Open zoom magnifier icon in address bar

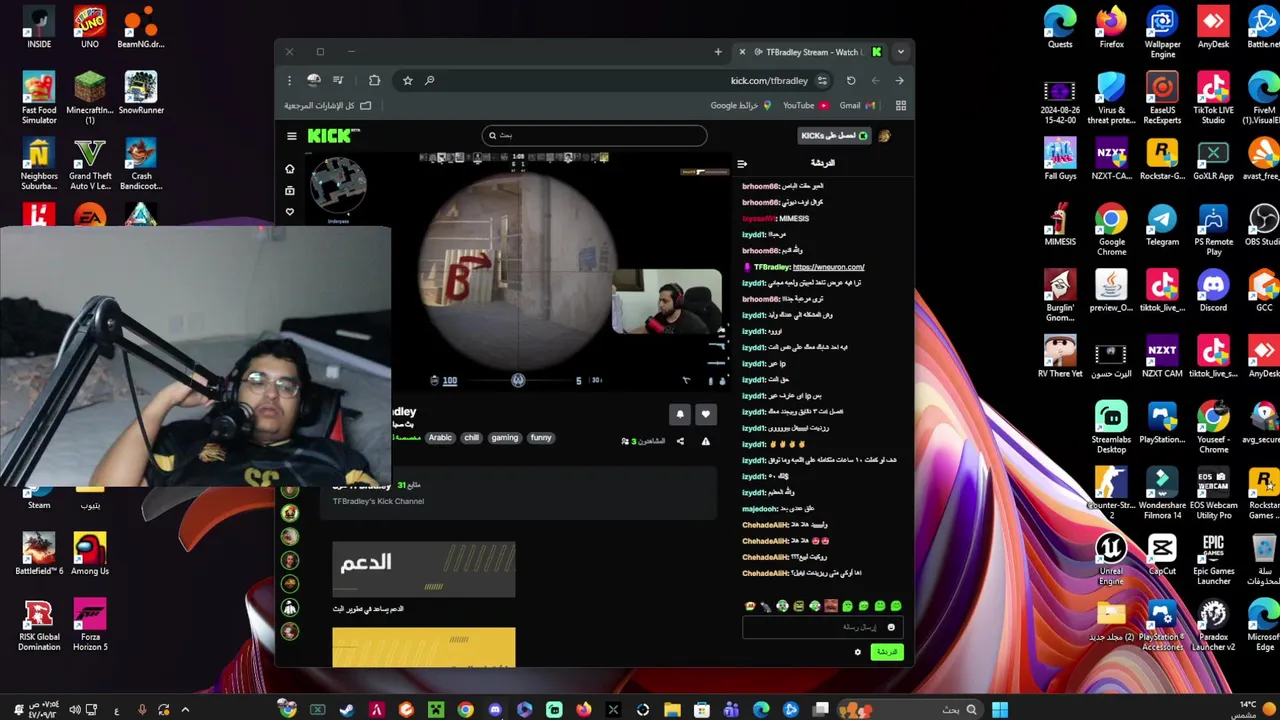click(429, 80)
